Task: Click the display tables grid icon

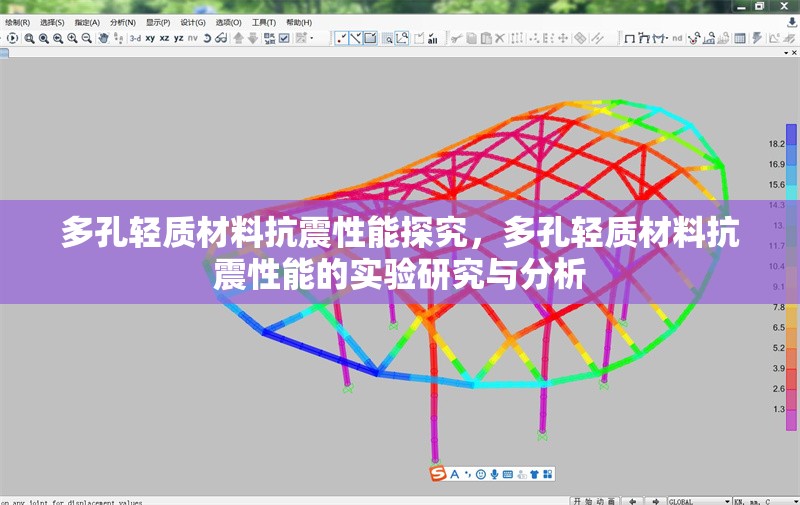Action: click(x=739, y=38)
